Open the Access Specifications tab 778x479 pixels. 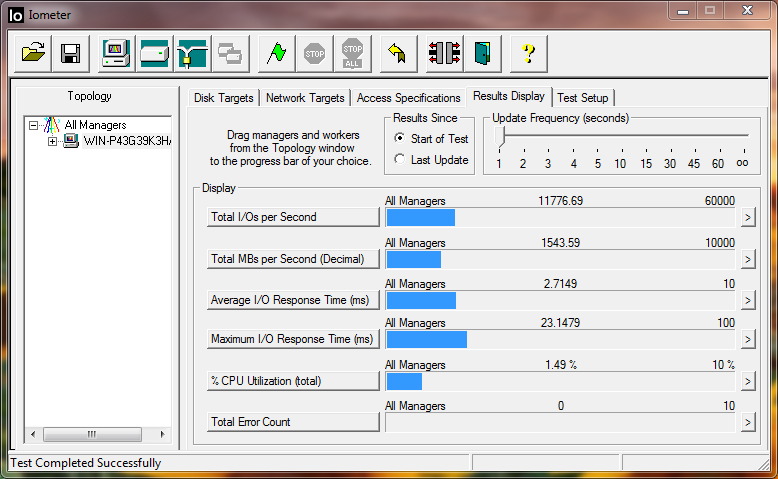point(408,98)
